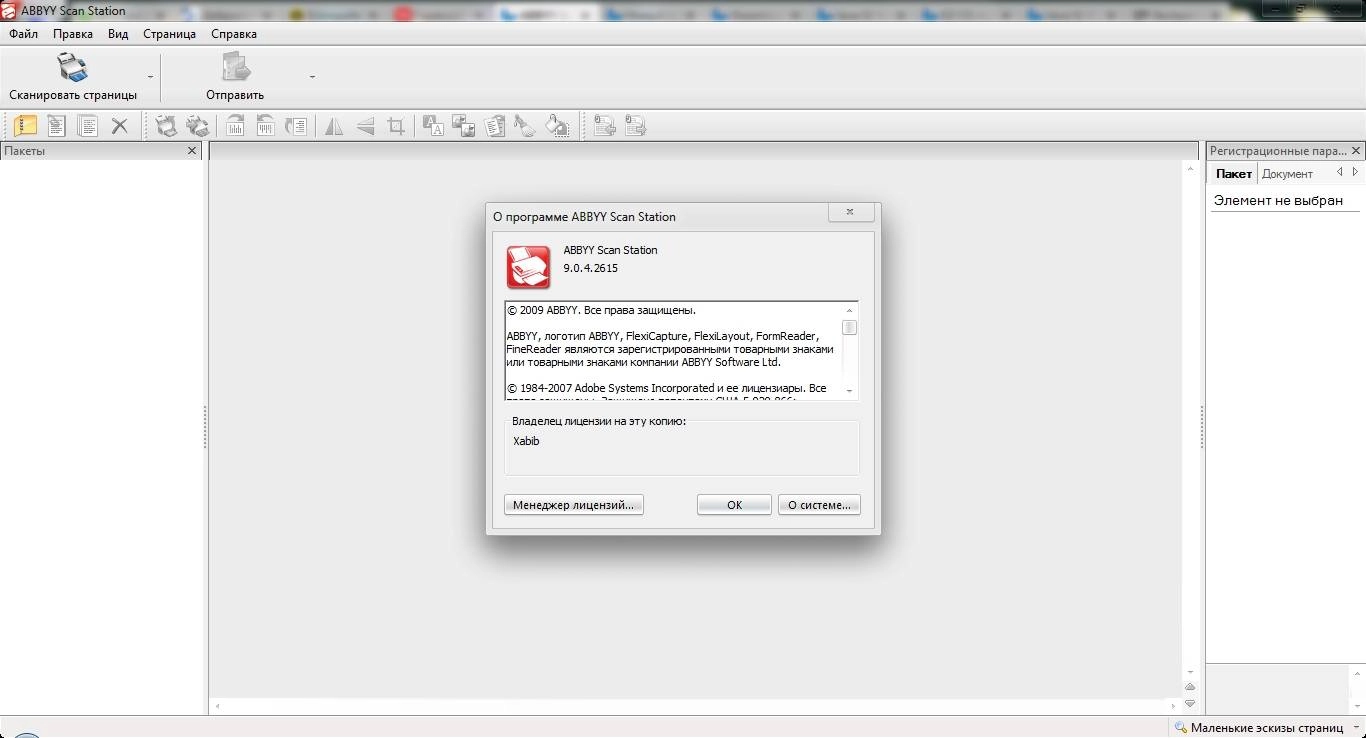
Task: Click the first scanner icon in small toolbar
Action: [166, 126]
